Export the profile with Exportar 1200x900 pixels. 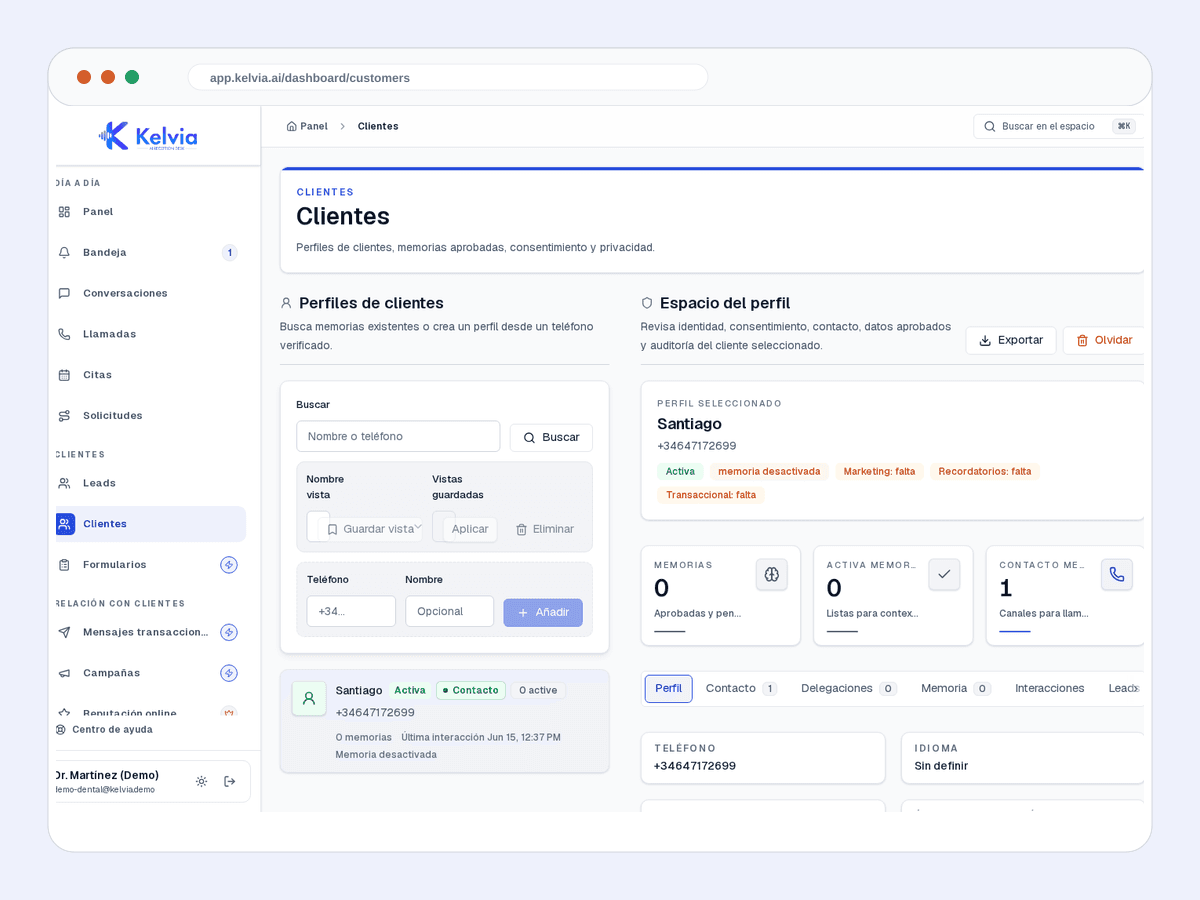point(1011,340)
